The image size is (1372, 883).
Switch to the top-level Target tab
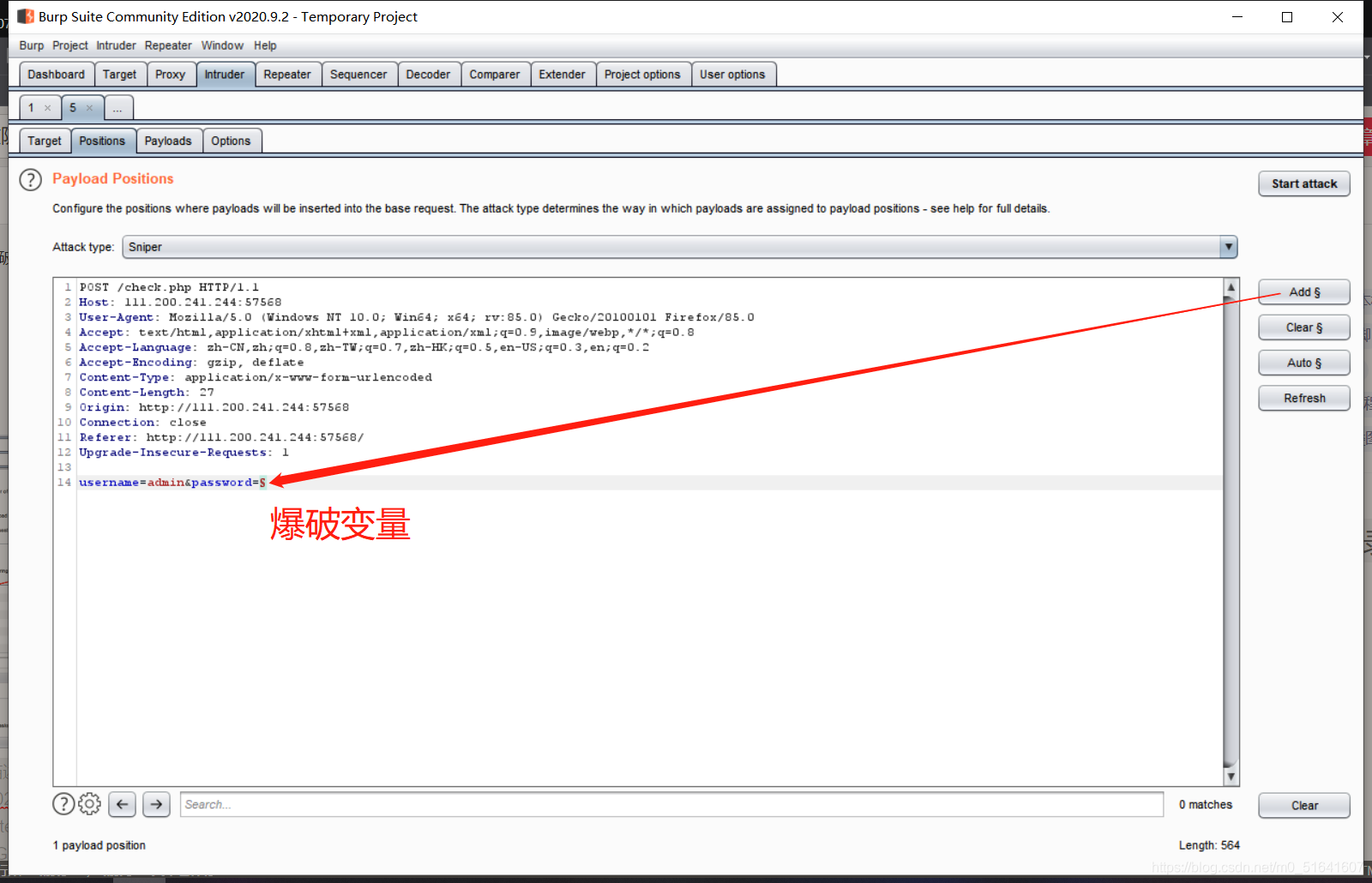[x=119, y=75]
